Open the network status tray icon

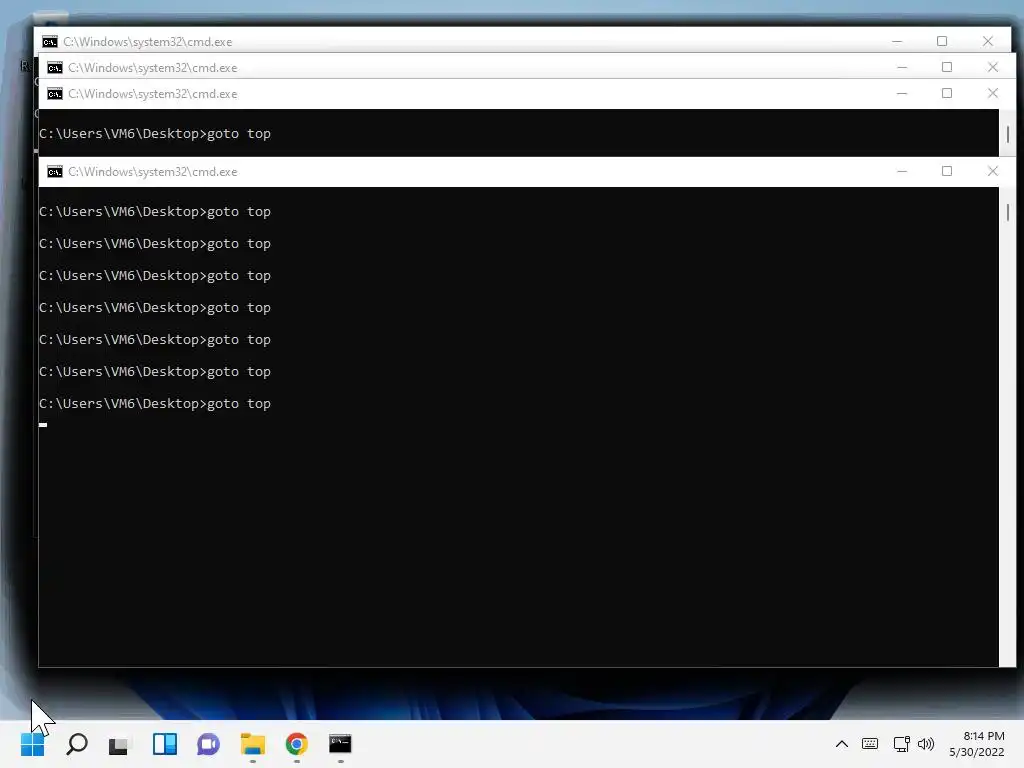pos(901,744)
